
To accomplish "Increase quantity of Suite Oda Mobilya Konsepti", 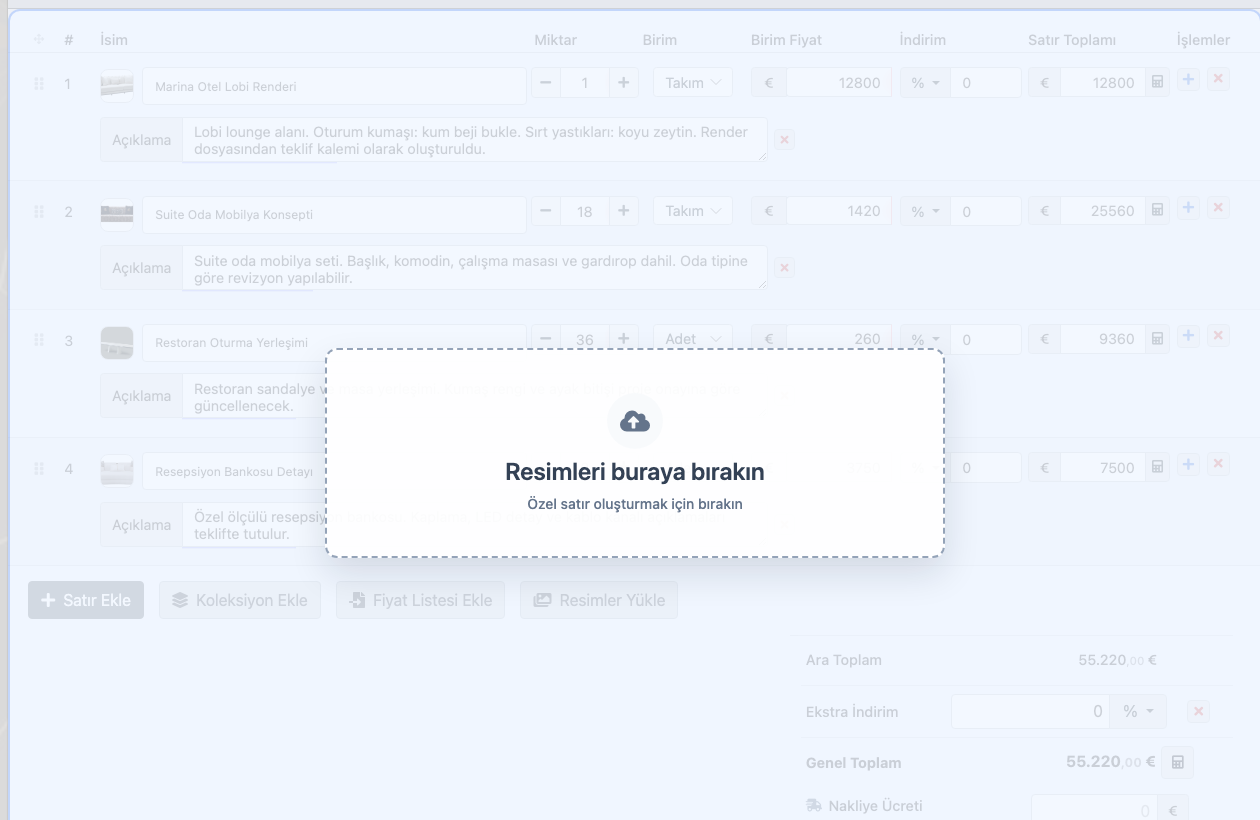I will tap(624, 210).
